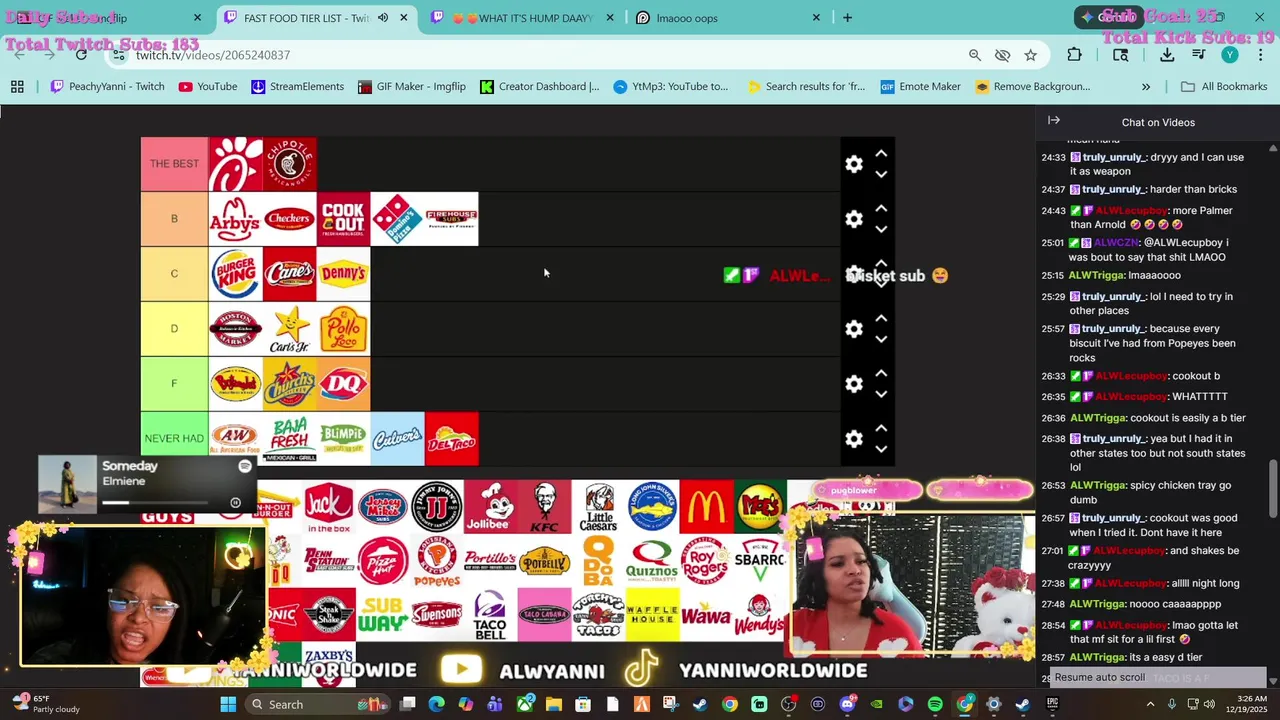Pick the Taco Bell logo from unranked pool
1280x720 pixels.
(490, 615)
